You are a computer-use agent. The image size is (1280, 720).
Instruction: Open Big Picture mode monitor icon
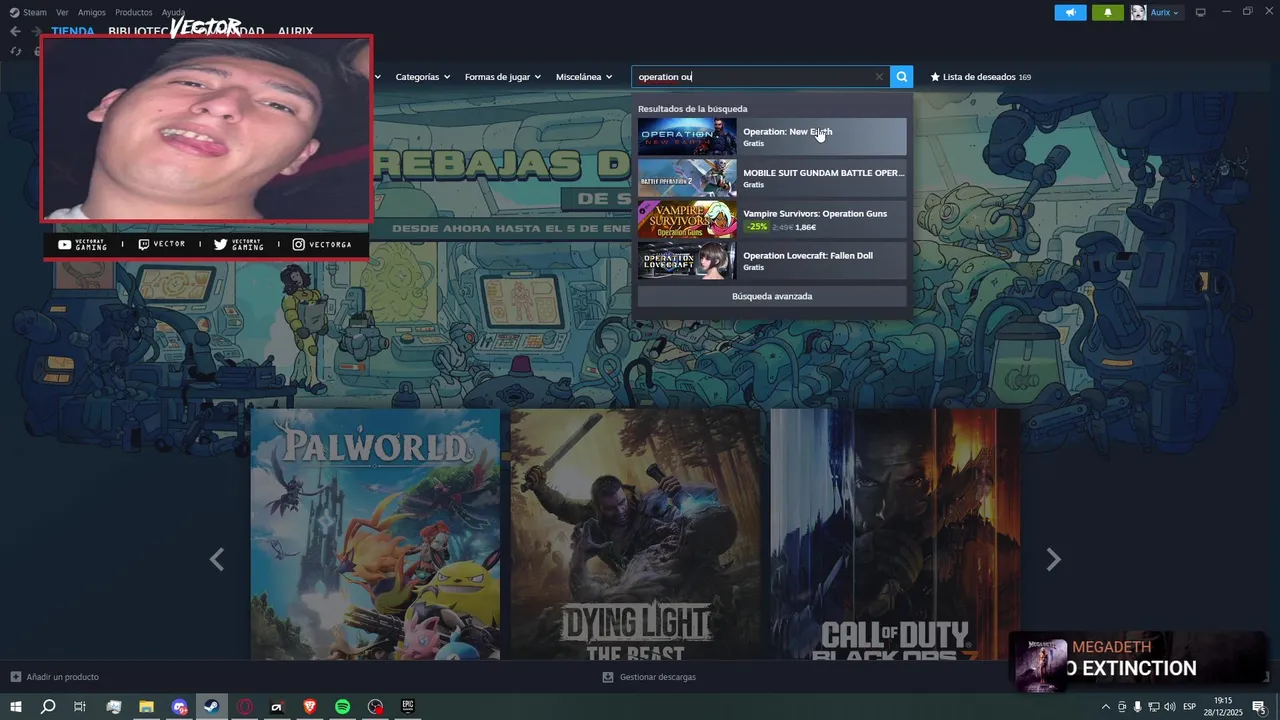[x=1200, y=13]
